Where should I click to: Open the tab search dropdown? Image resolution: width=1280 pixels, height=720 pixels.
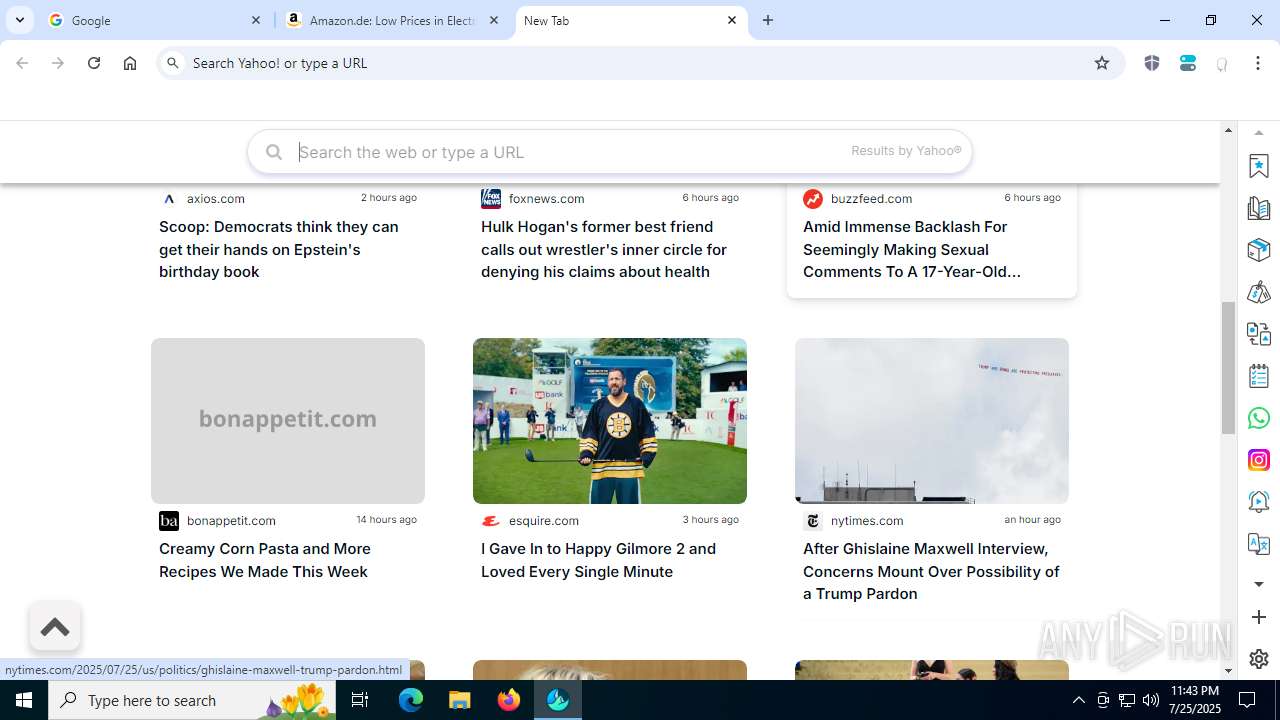coord(20,20)
